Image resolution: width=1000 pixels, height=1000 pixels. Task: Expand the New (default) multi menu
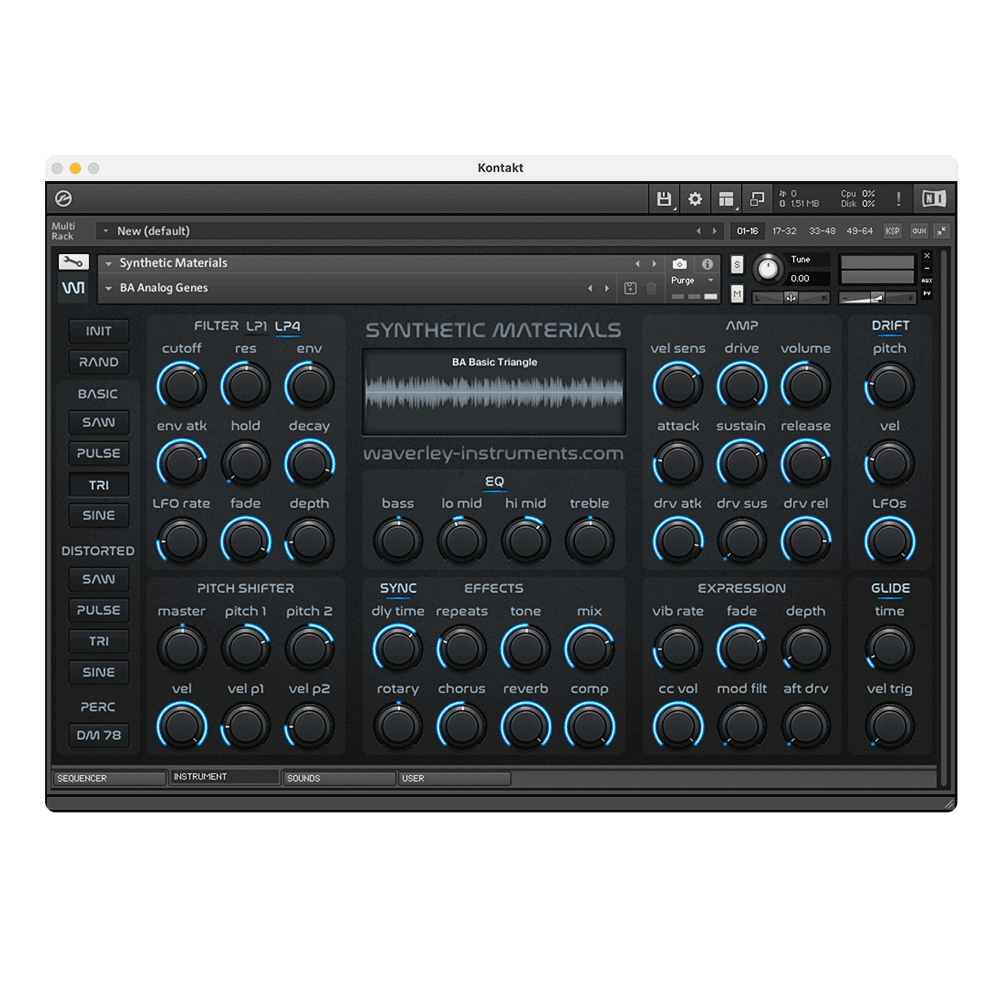[106, 231]
